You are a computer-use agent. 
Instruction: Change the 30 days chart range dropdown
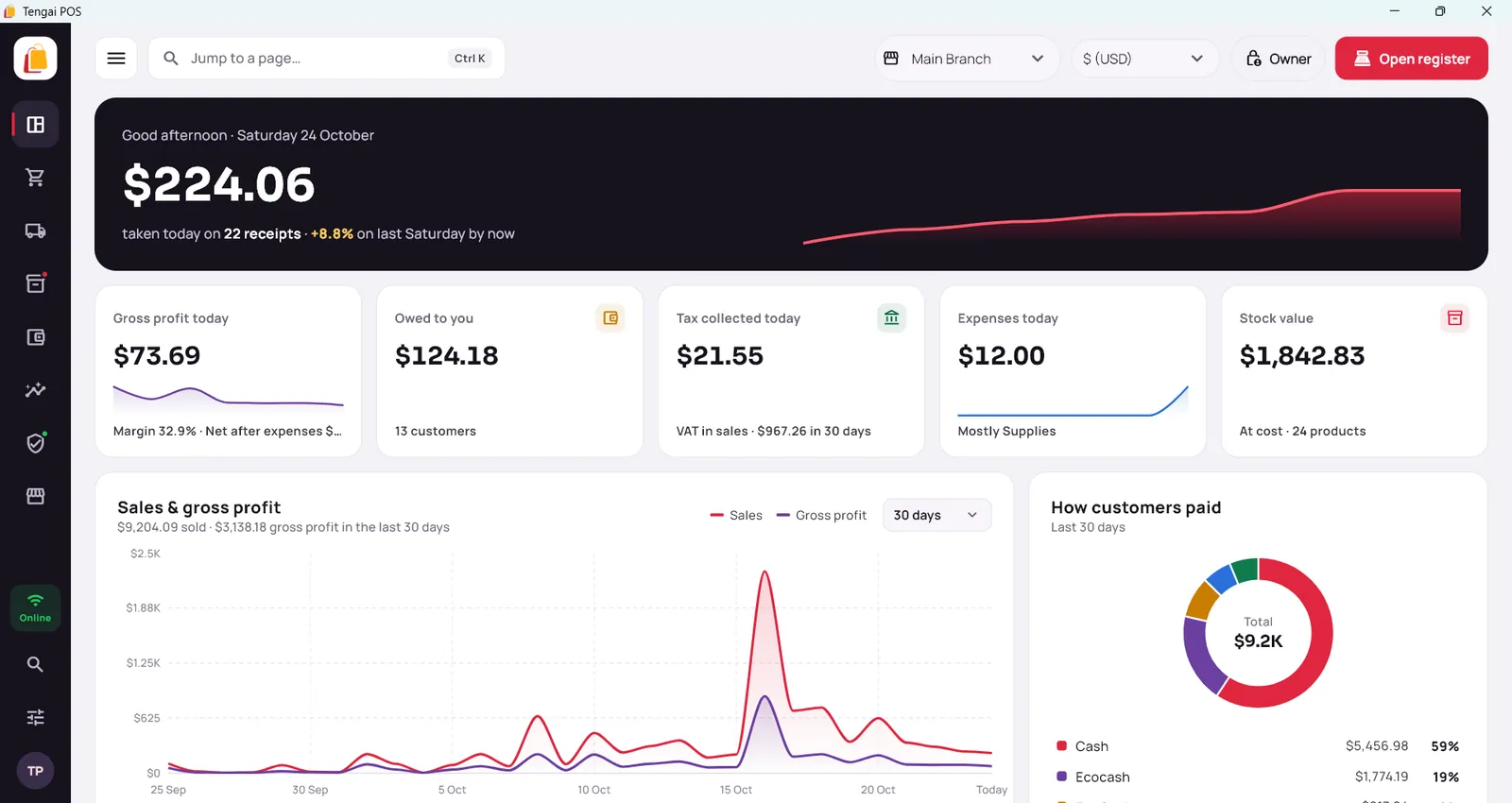(936, 515)
